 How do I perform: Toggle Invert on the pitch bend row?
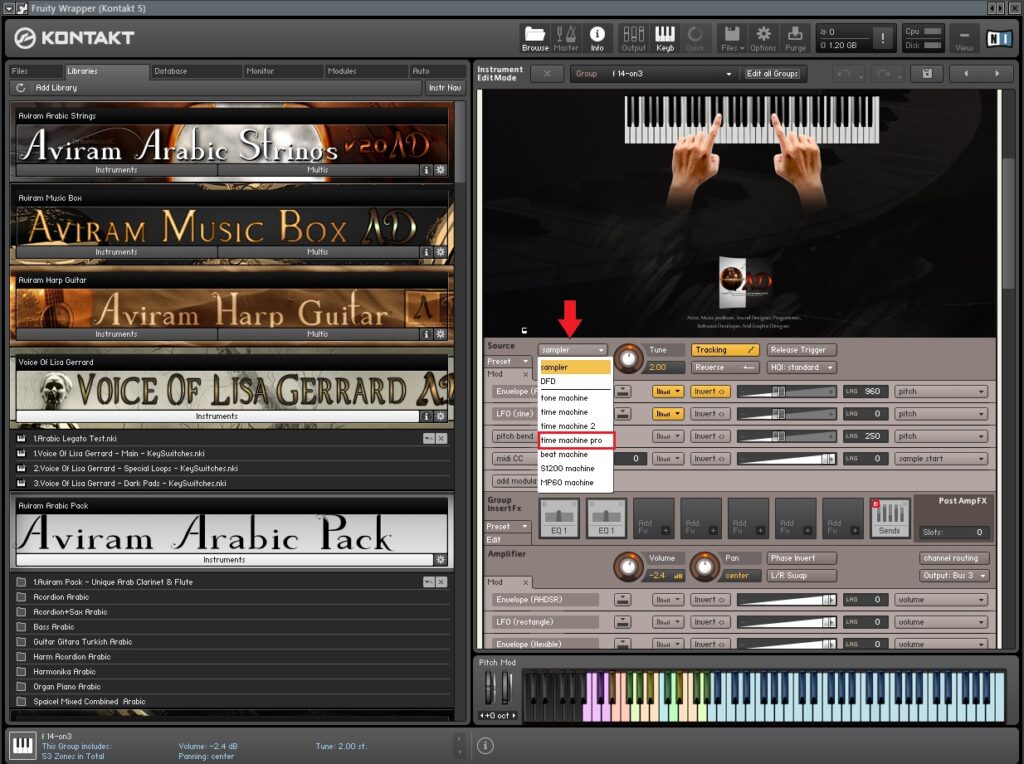[x=710, y=436]
